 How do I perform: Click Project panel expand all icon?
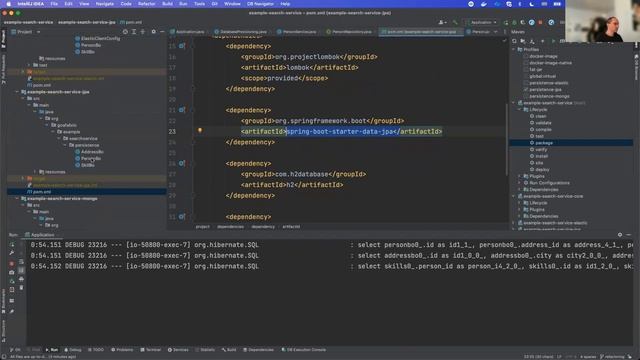click(x=134, y=31)
